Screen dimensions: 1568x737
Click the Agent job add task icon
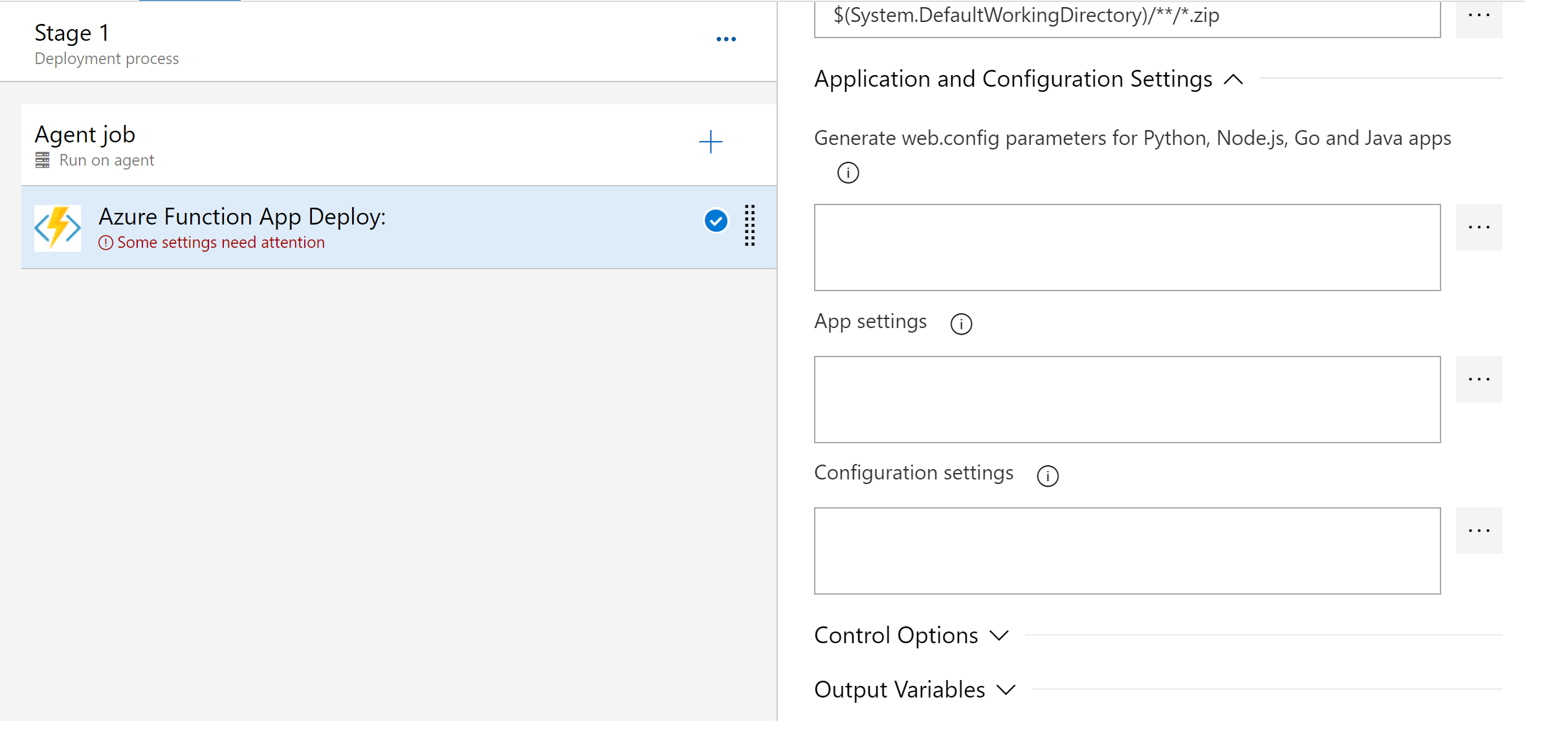click(x=711, y=142)
